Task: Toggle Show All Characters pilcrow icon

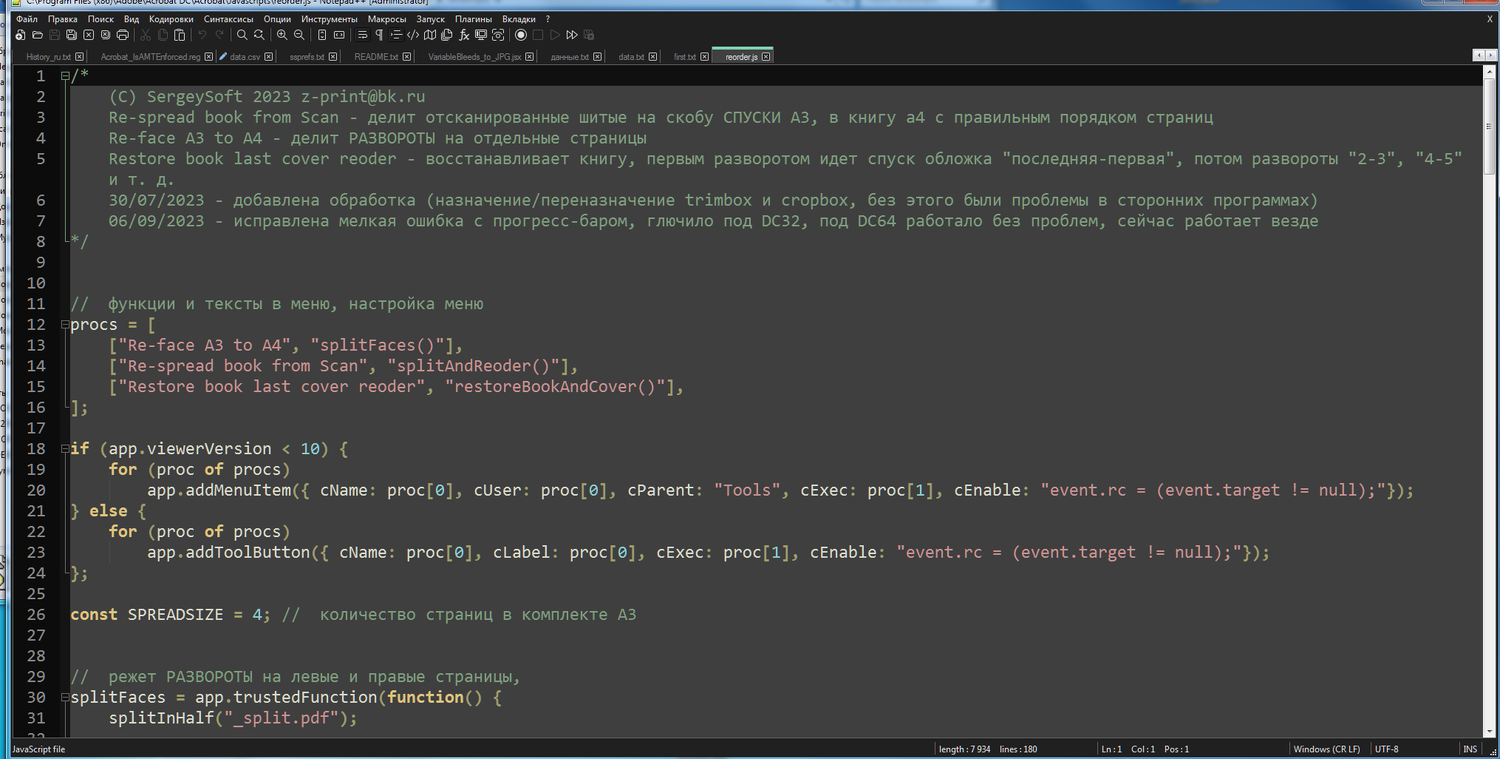Action: (x=379, y=35)
